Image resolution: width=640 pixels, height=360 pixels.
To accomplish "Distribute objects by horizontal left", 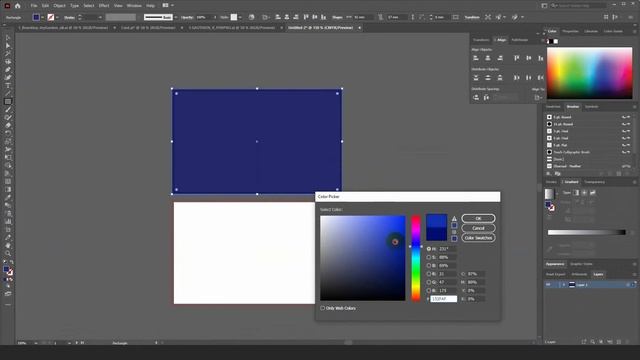I will tap(517, 78).
